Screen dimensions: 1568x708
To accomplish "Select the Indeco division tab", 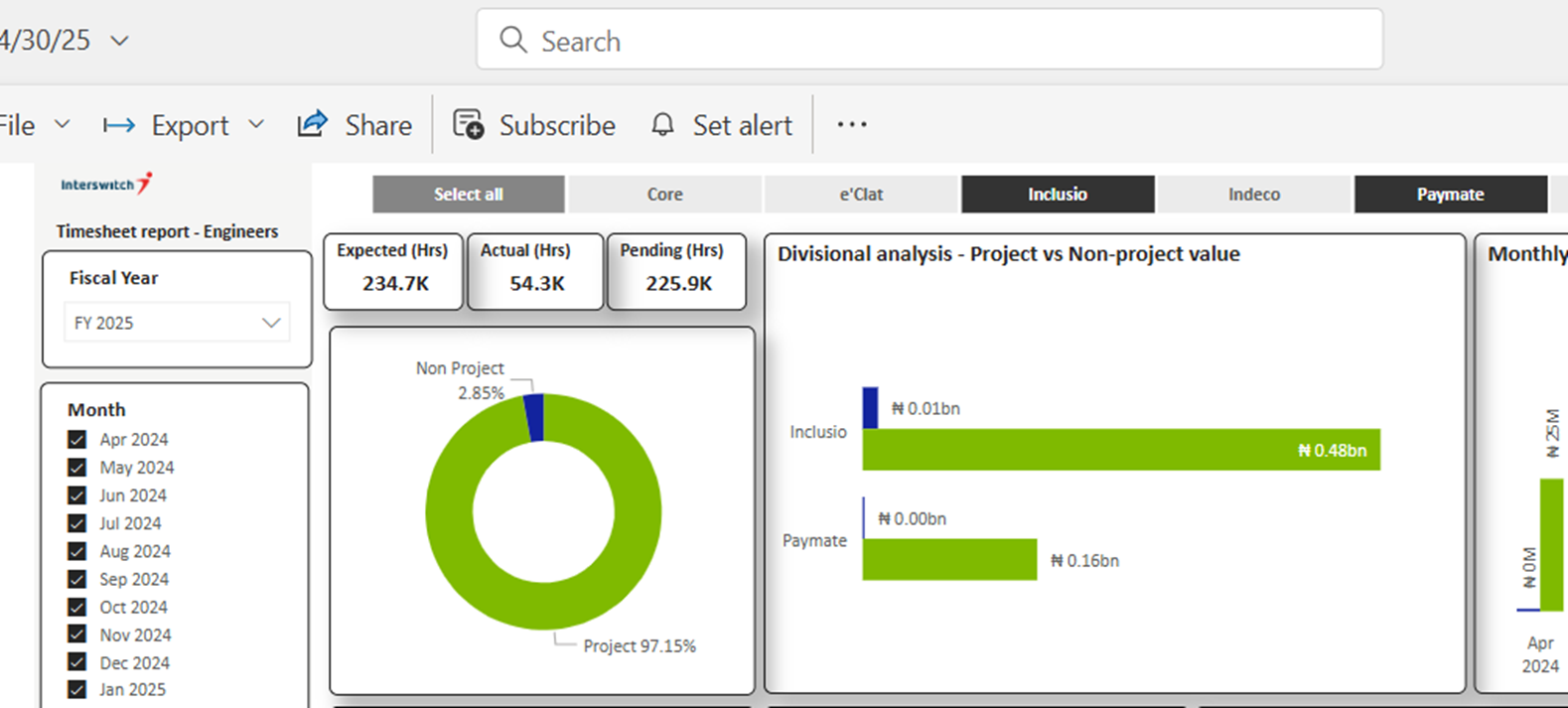I will coord(1253,195).
